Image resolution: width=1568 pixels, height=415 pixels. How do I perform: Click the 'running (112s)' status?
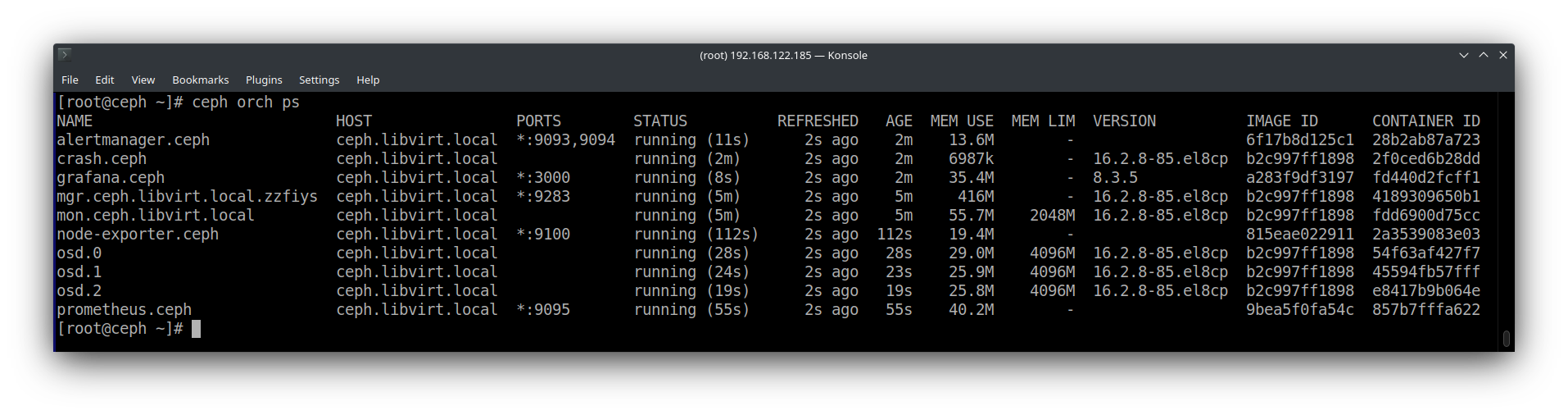tap(696, 235)
